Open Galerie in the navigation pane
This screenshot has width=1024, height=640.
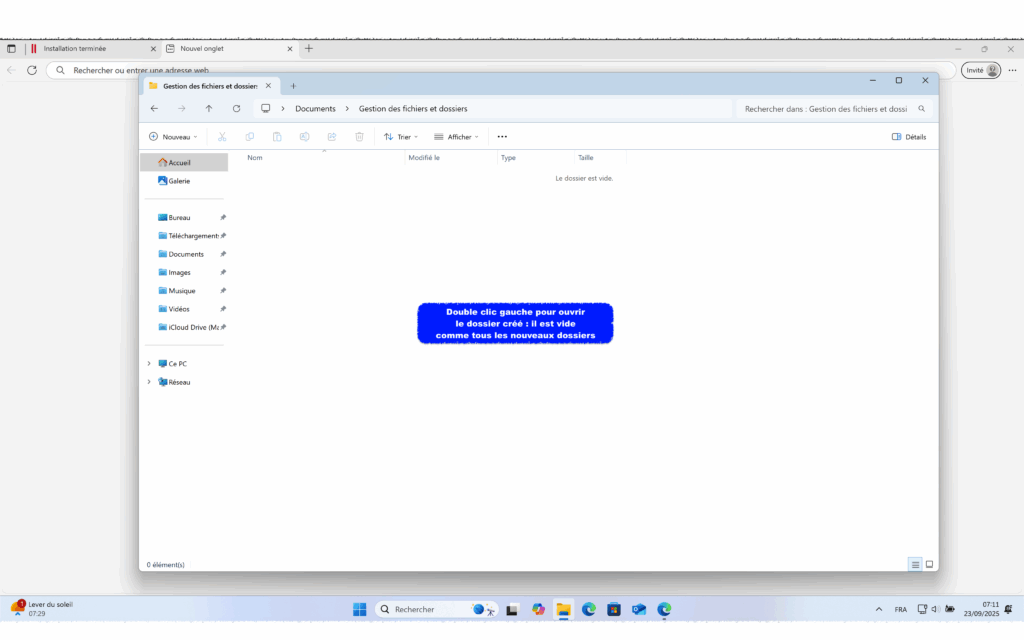tap(178, 181)
